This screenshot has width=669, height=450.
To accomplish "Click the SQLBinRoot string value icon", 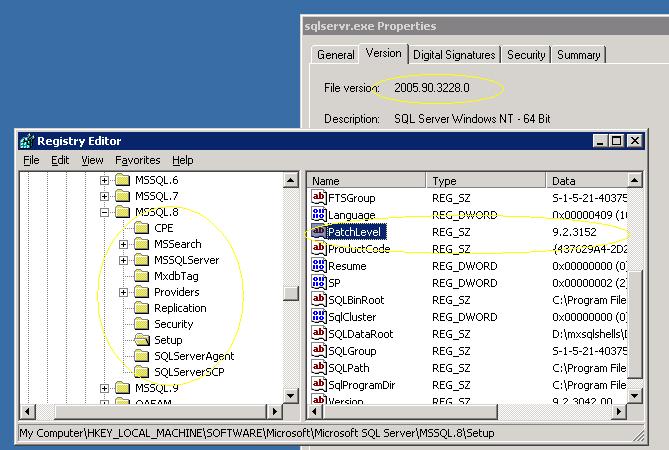I will click(319, 300).
